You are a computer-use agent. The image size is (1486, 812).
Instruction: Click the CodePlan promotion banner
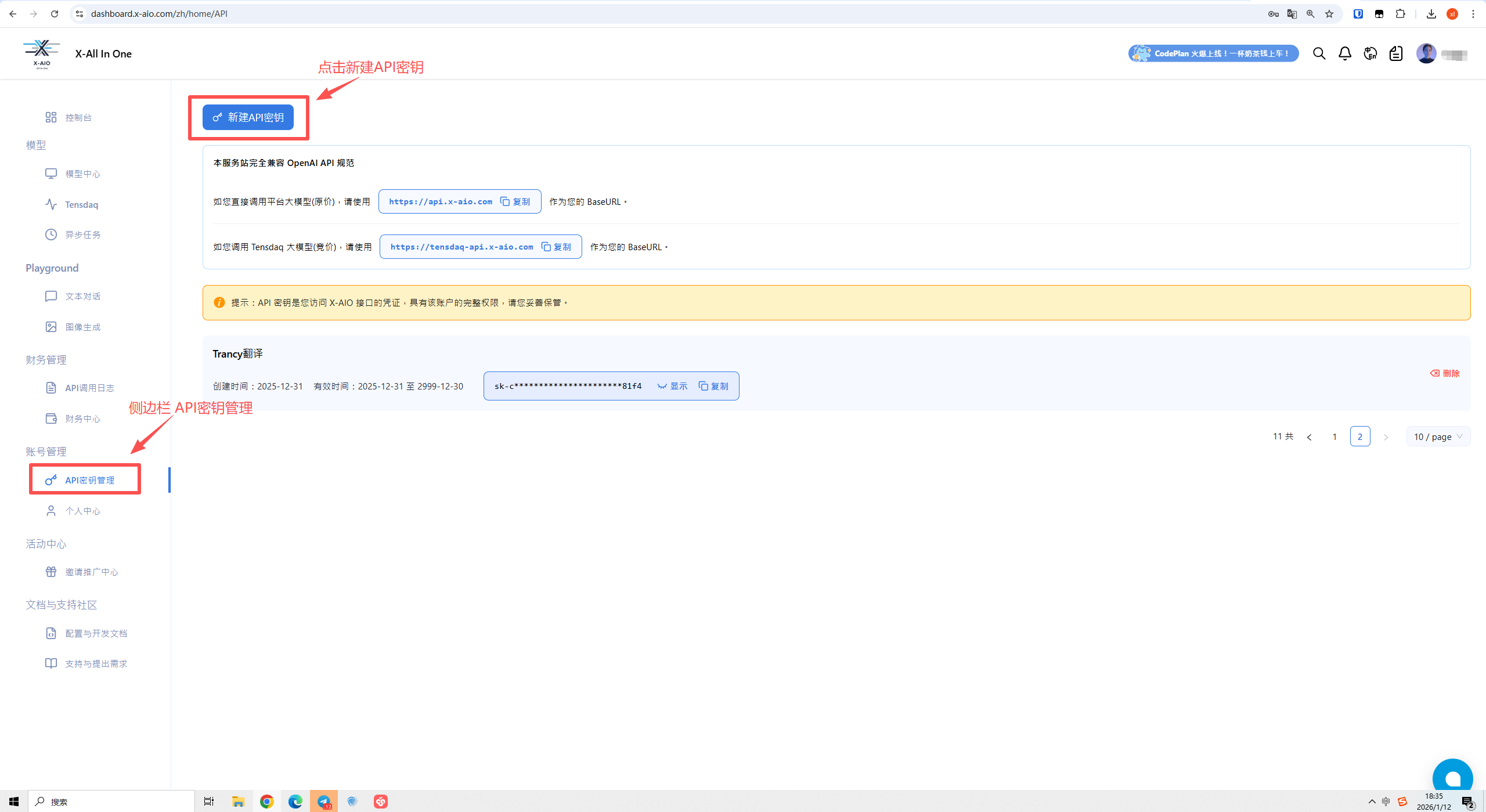tap(1213, 53)
